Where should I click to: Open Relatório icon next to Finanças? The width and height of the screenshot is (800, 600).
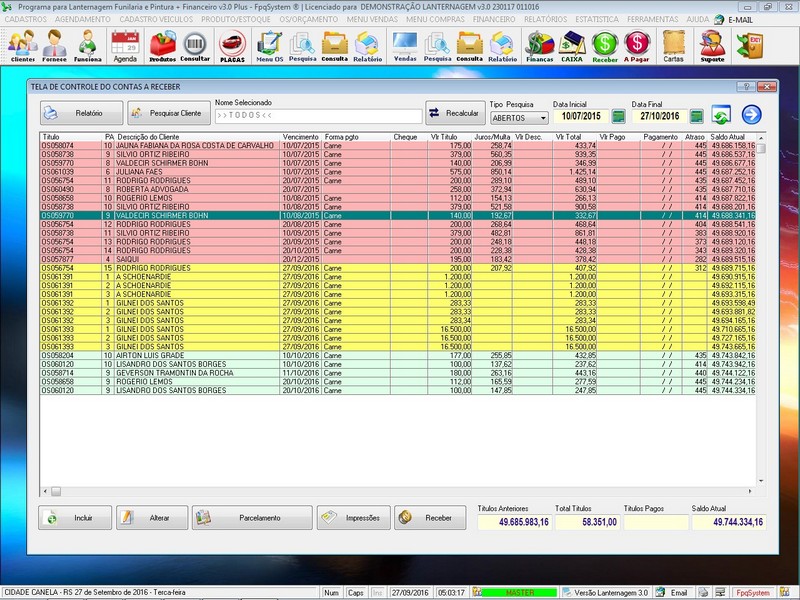pos(503,45)
